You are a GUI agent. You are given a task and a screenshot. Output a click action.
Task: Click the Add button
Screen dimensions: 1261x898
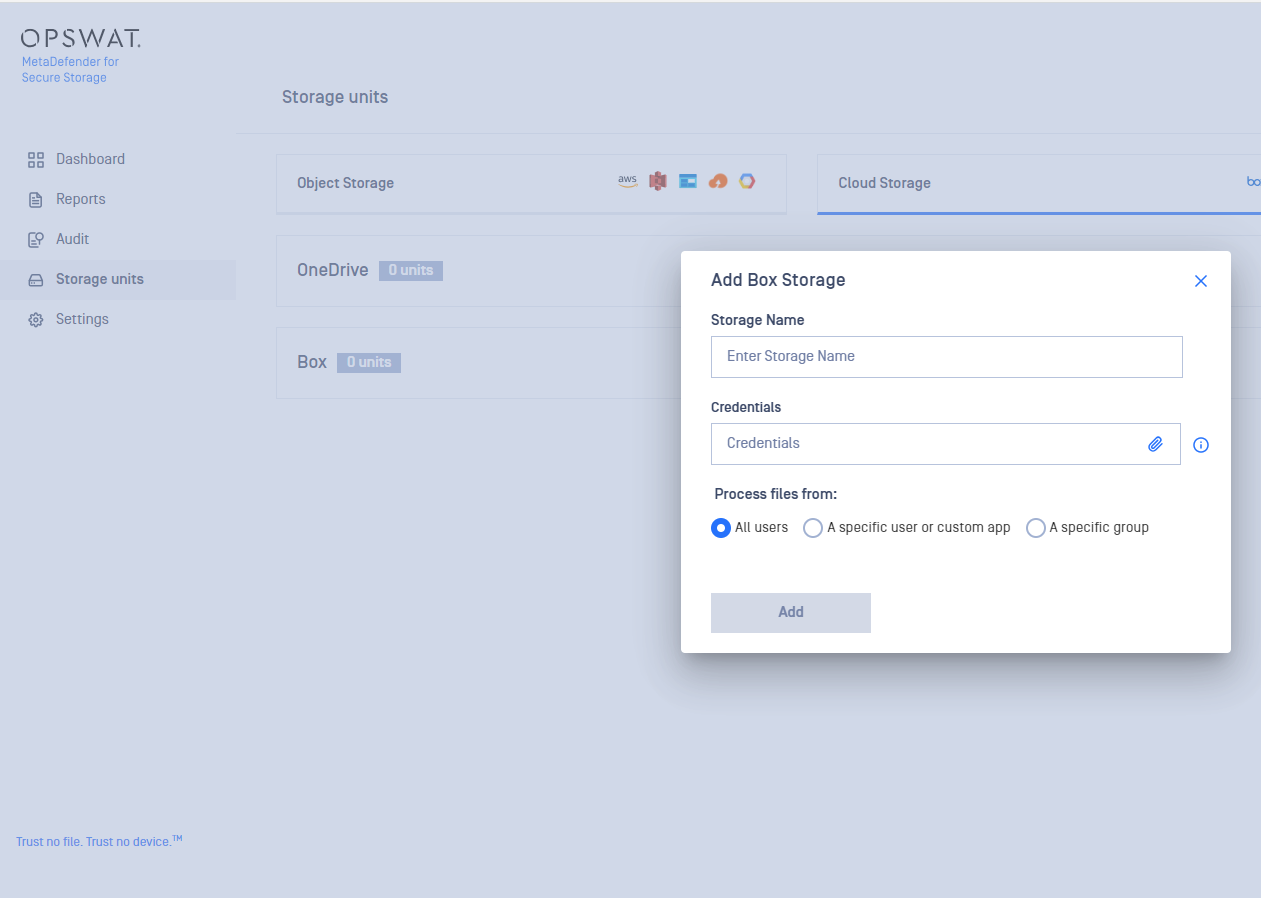[x=791, y=613]
